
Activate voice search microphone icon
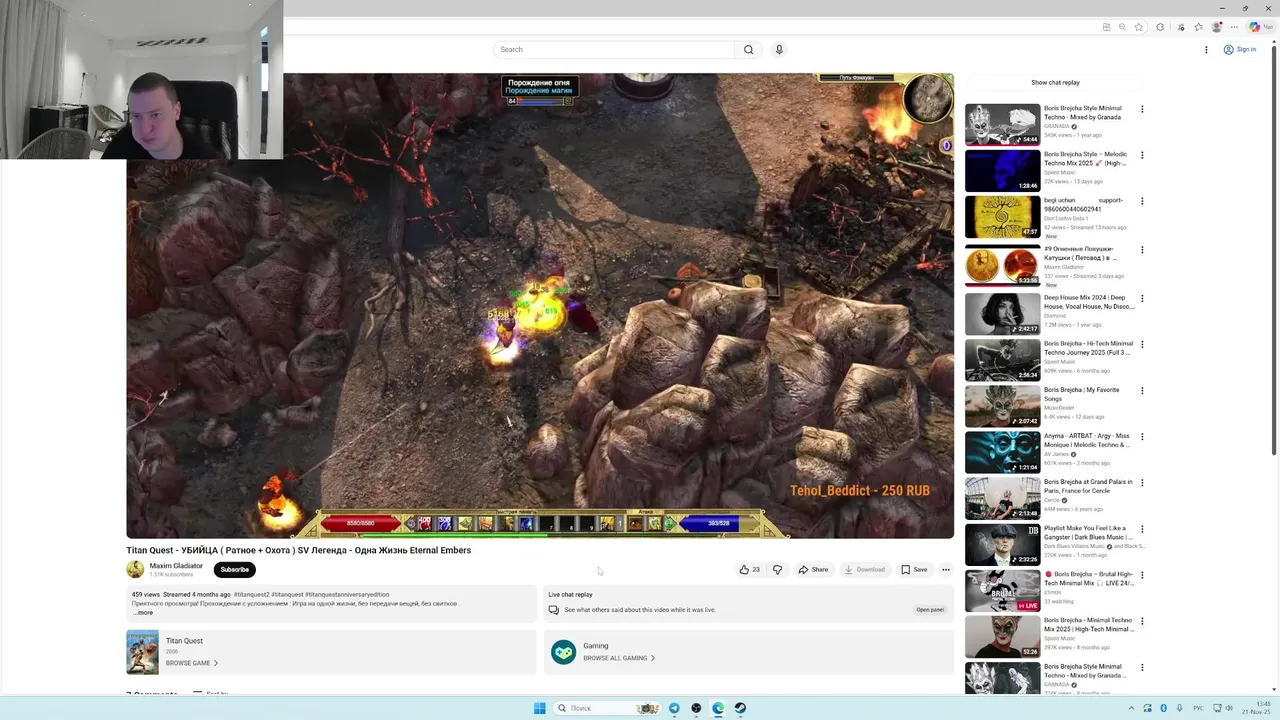[x=779, y=49]
